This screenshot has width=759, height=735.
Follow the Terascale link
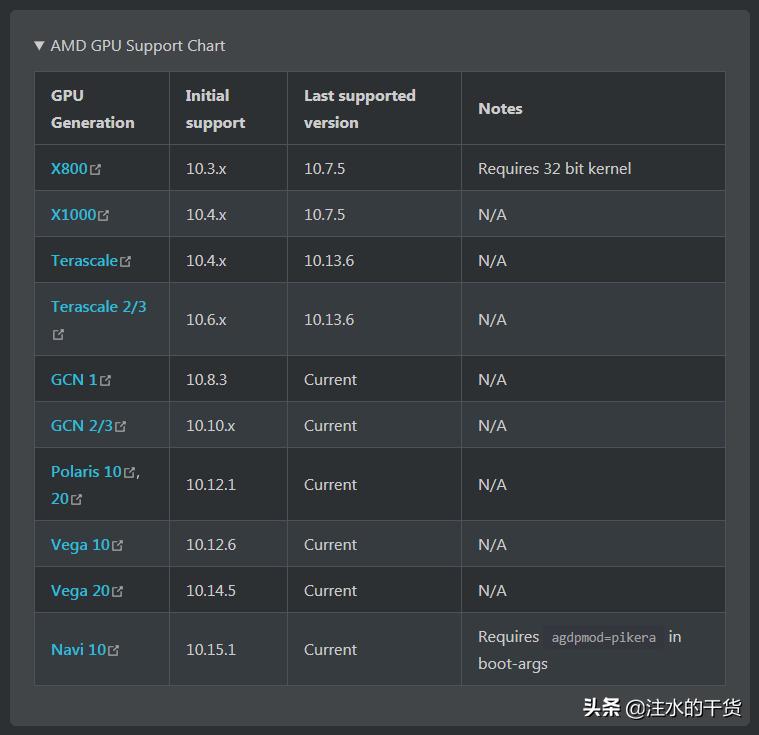pos(84,261)
